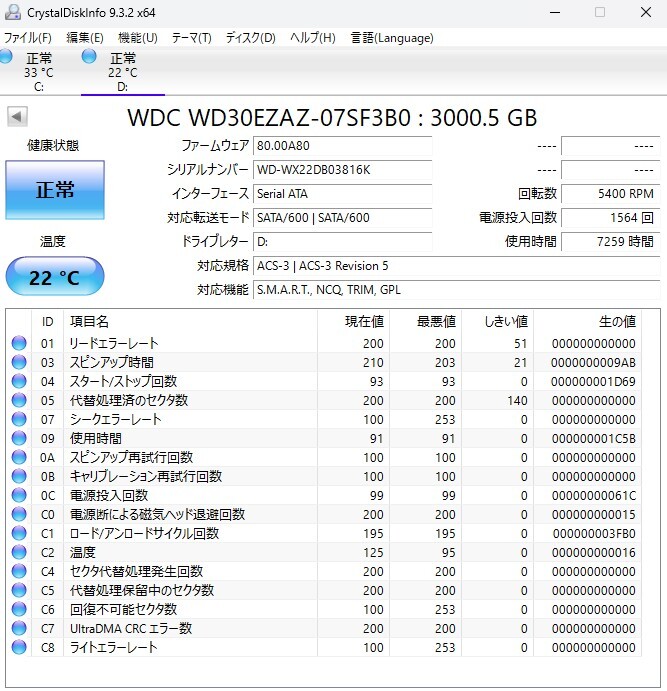Screen dimensions: 667x691
Task: Click the 対応転送モード field SATA/600 | SATA/600
Action: (342, 218)
